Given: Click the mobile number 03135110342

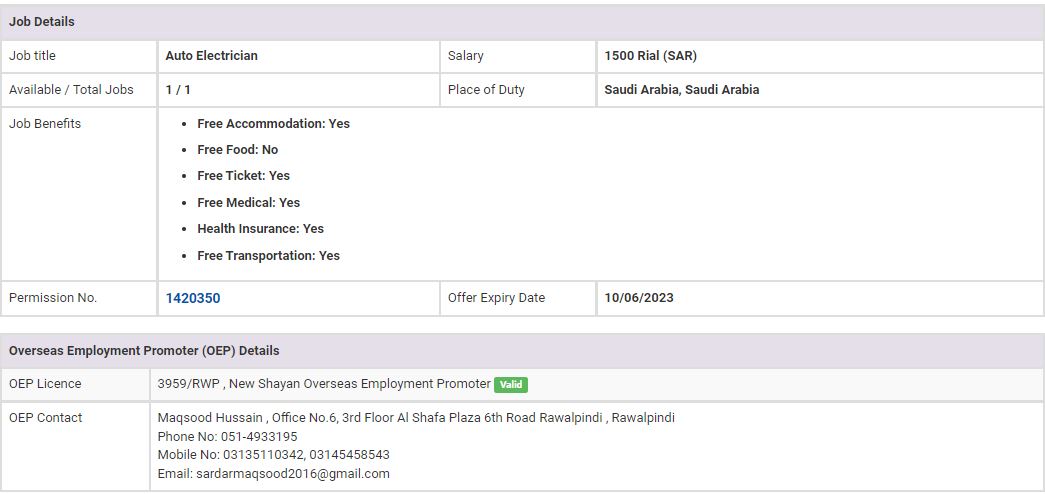Looking at the screenshot, I should (267, 455).
